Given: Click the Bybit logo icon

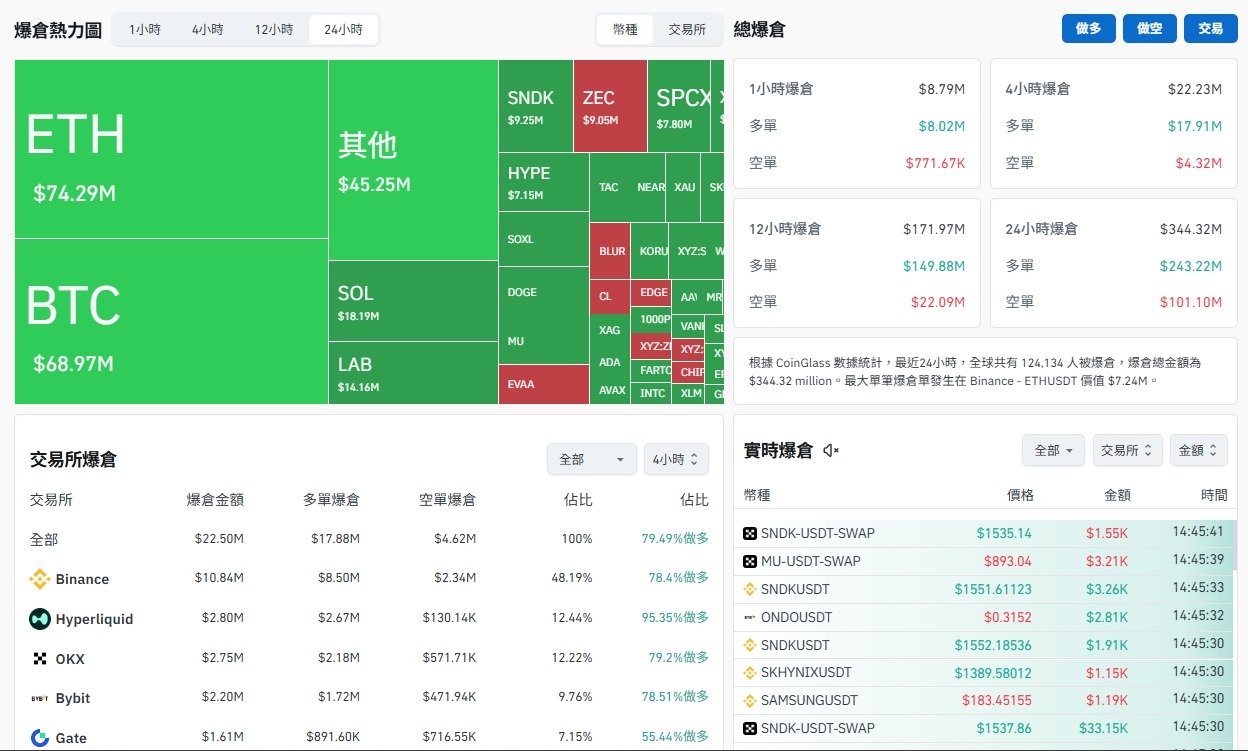Looking at the screenshot, I should (40, 698).
